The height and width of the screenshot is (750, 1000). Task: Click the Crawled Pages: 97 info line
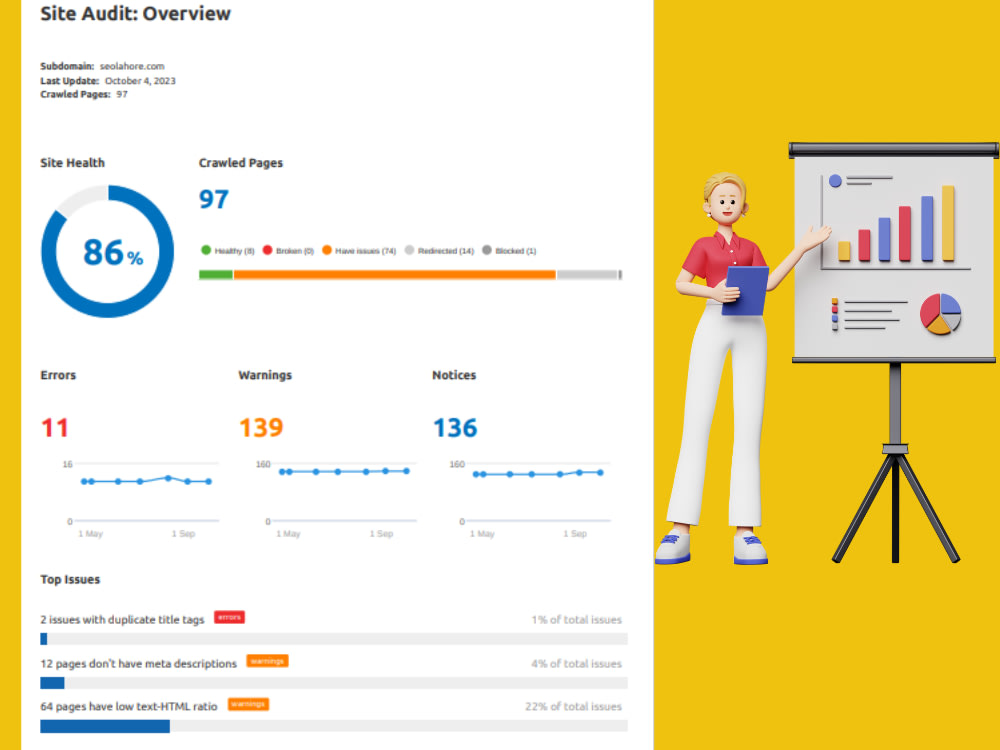click(84, 94)
